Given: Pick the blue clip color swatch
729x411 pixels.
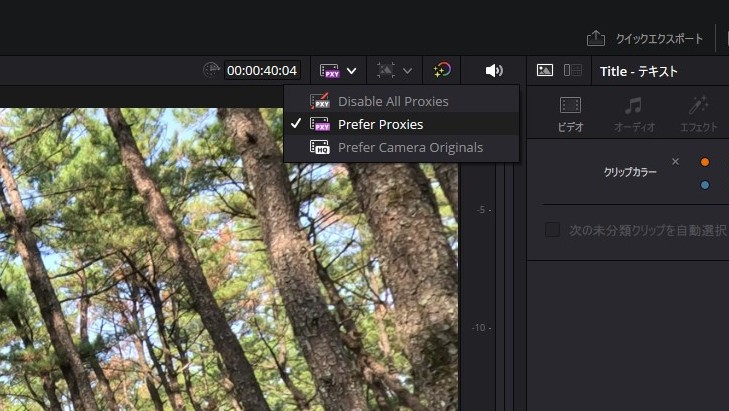Looking at the screenshot, I should 705,185.
